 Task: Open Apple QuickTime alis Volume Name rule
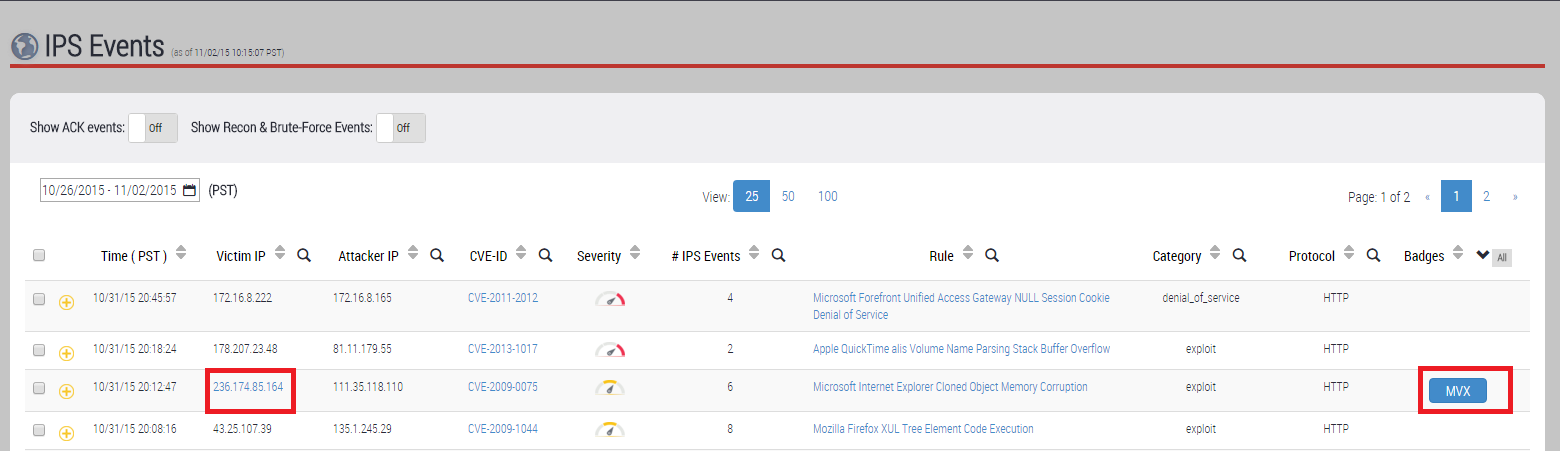pyautogui.click(x=961, y=349)
